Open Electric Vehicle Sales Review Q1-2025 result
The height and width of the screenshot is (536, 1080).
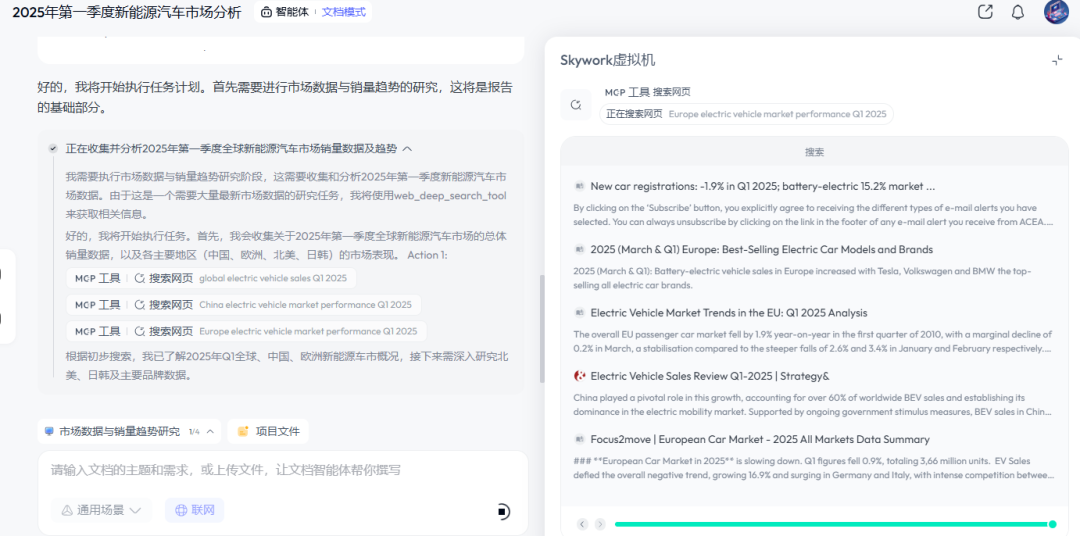coord(709,376)
